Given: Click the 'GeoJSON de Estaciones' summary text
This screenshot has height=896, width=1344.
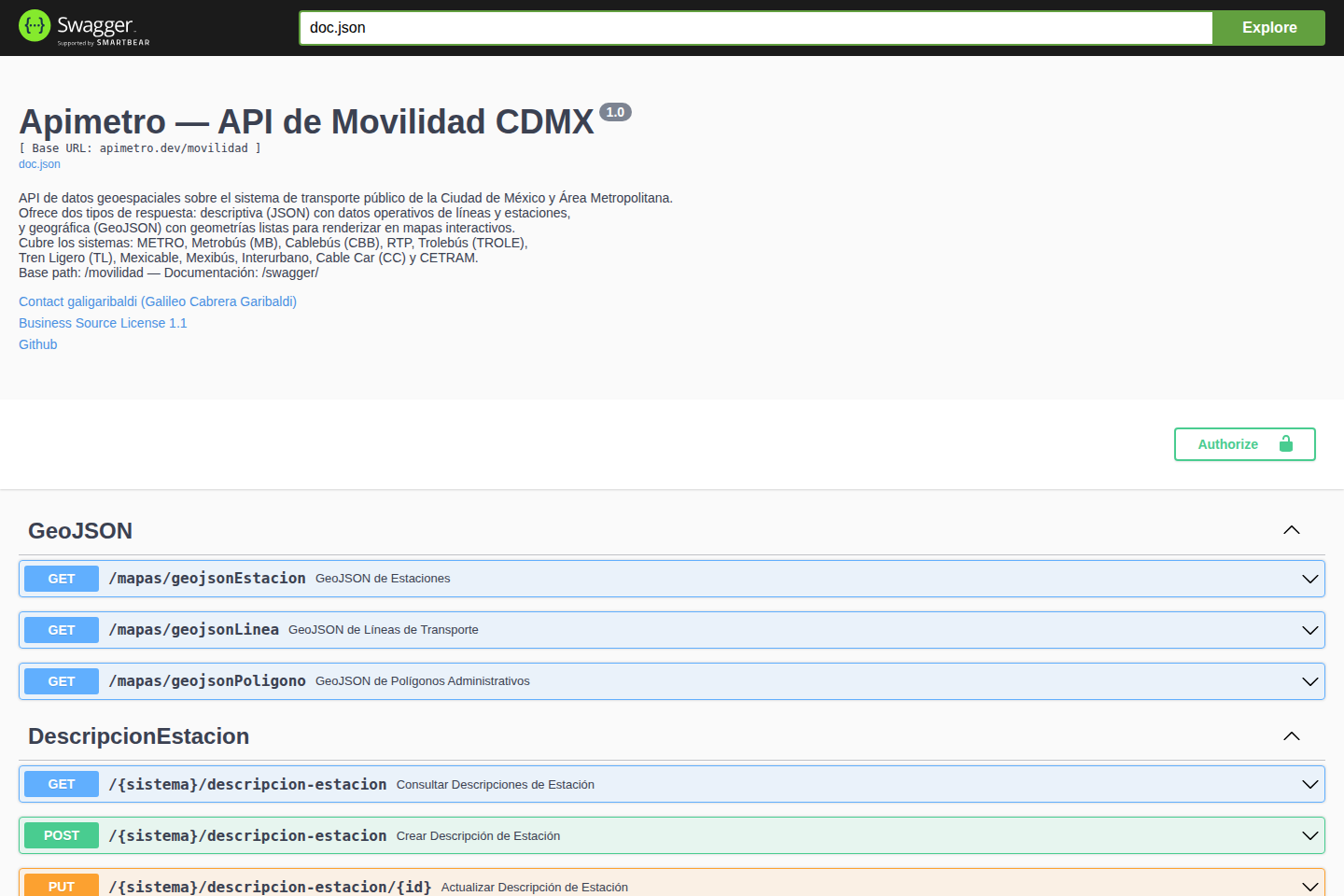Looking at the screenshot, I should click(383, 579).
